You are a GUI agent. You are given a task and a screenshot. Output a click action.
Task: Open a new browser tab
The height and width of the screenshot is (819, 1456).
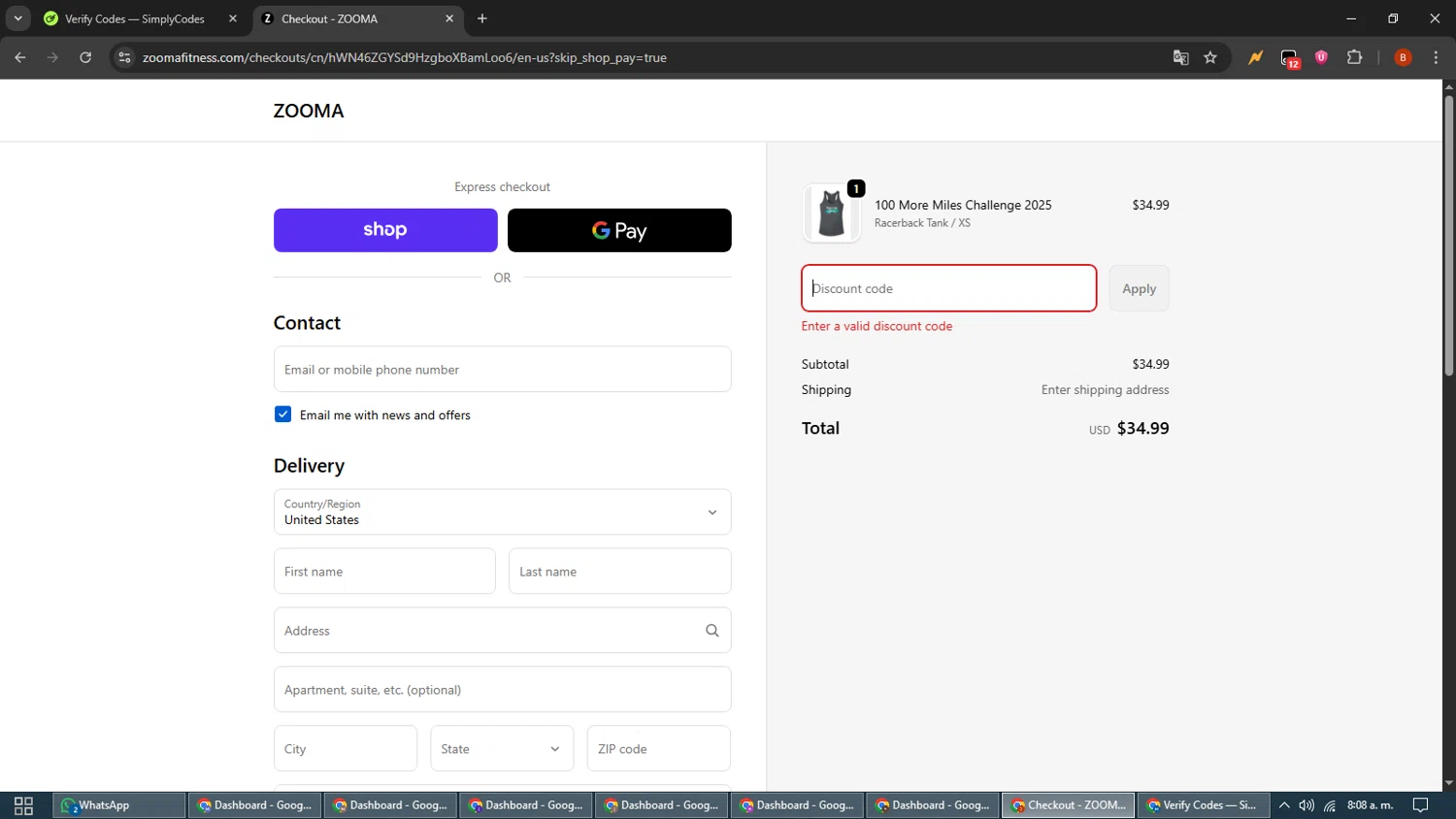point(482,18)
